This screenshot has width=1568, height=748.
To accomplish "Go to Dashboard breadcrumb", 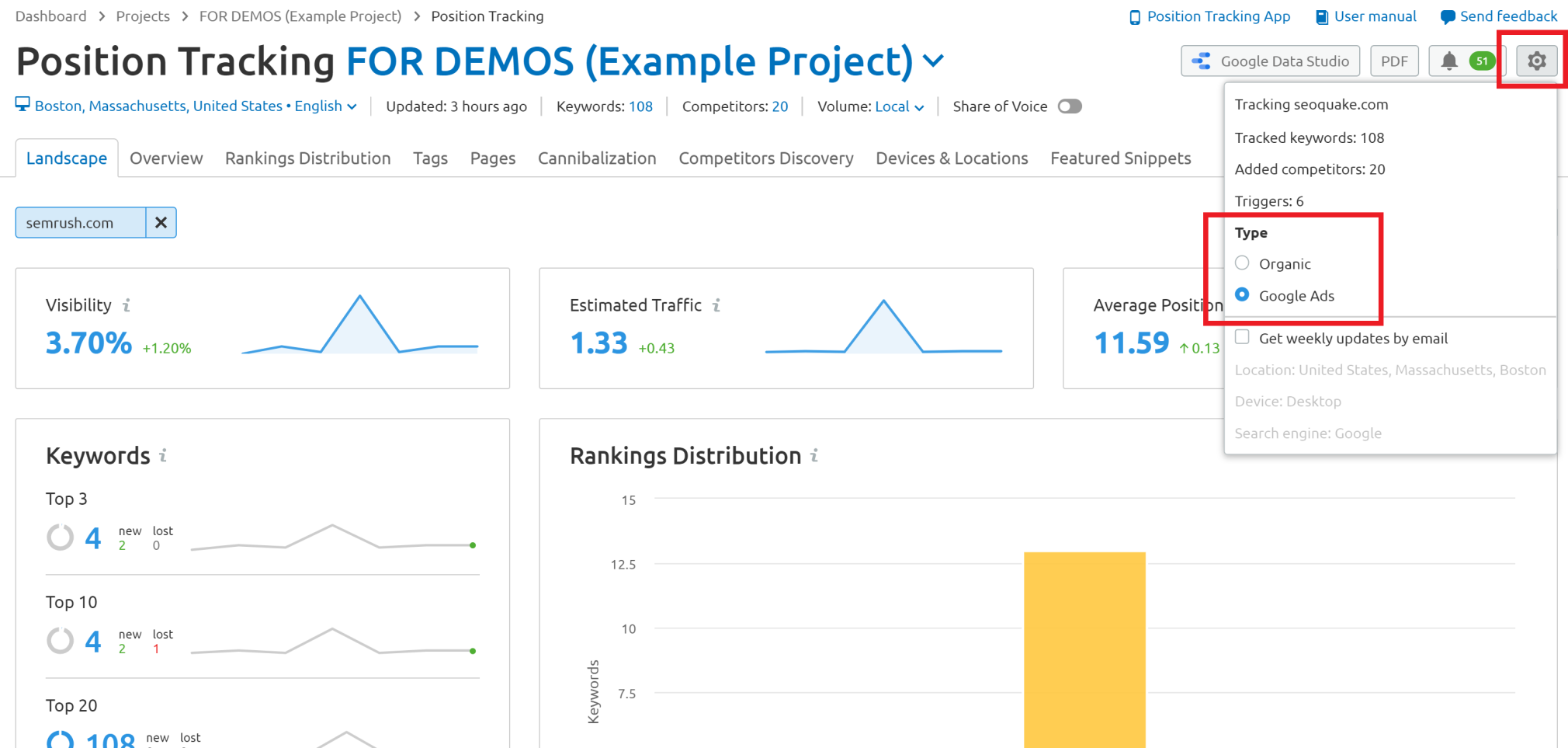I will pos(51,16).
